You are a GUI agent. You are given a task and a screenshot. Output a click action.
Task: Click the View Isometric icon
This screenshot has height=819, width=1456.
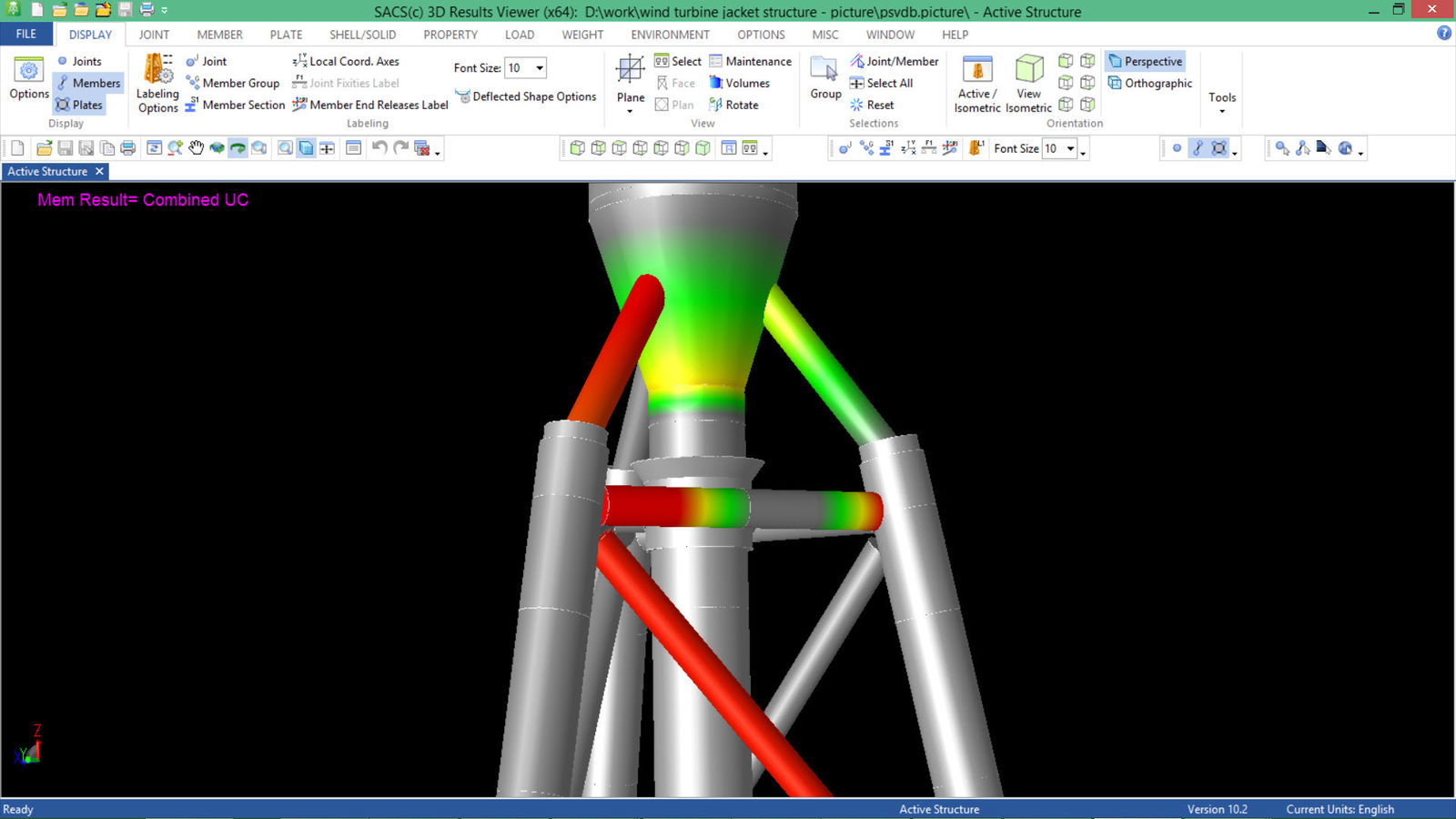[x=1027, y=82]
